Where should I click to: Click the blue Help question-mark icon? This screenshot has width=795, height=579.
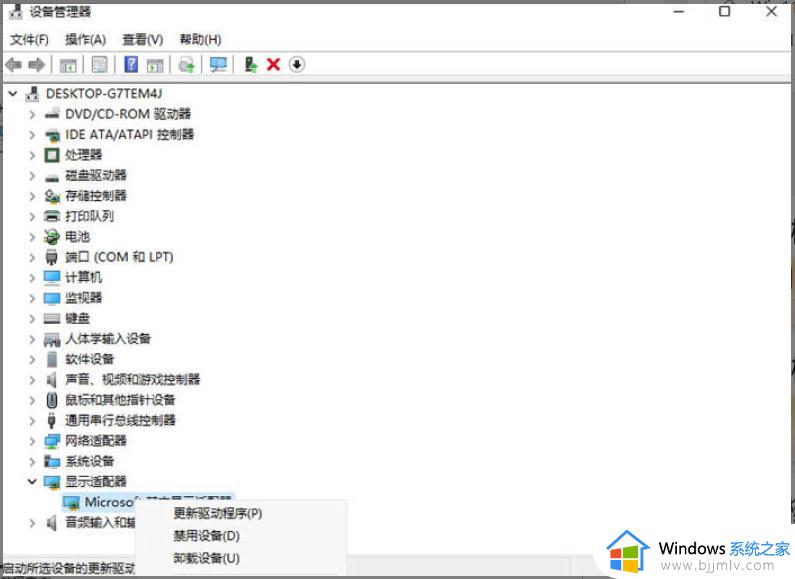(x=131, y=64)
